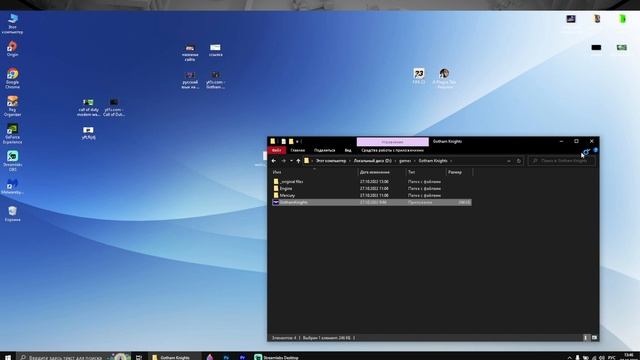Select the 'yt1s.com - Gotham...' desktop file
This screenshot has height=360, width=640.
point(215,80)
